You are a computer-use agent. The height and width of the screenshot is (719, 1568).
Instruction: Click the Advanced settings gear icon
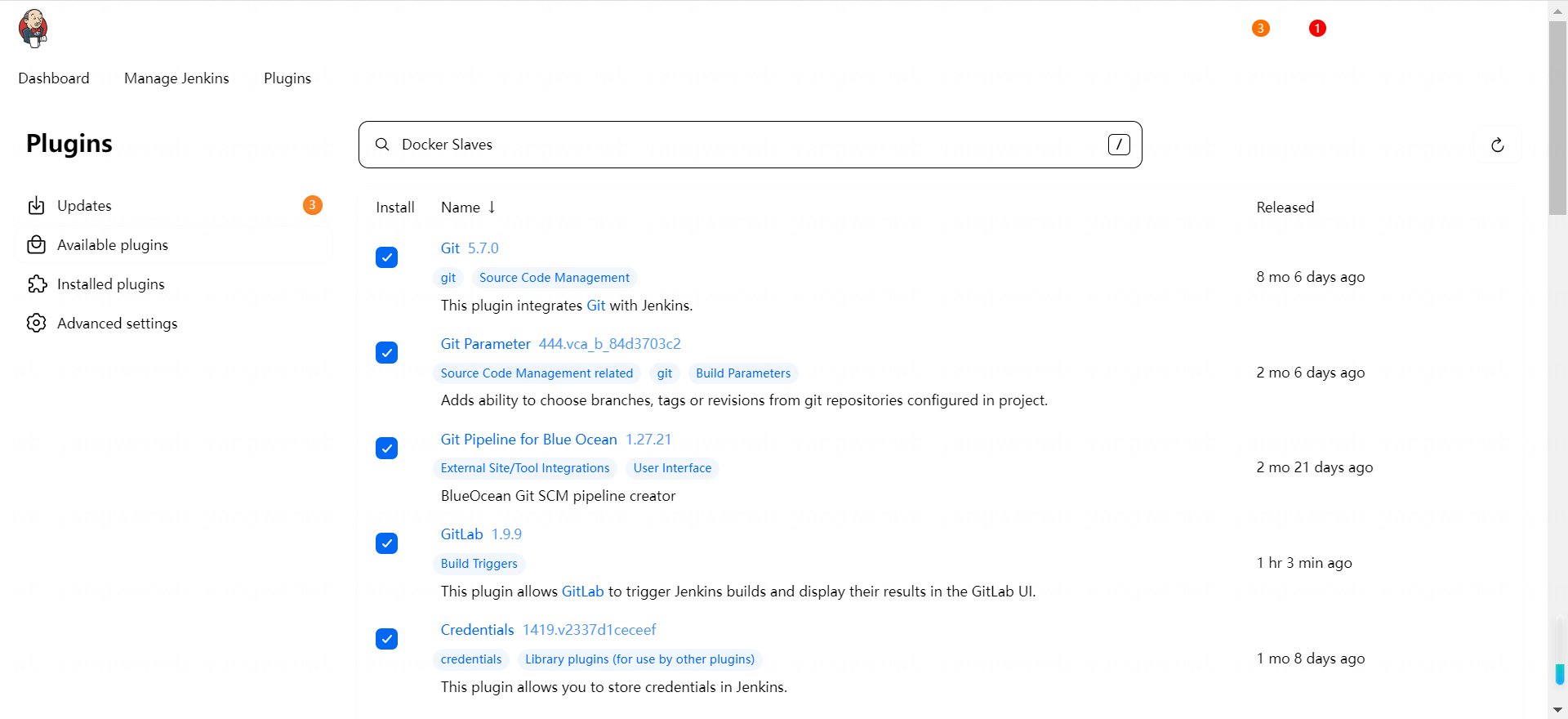[37, 324]
